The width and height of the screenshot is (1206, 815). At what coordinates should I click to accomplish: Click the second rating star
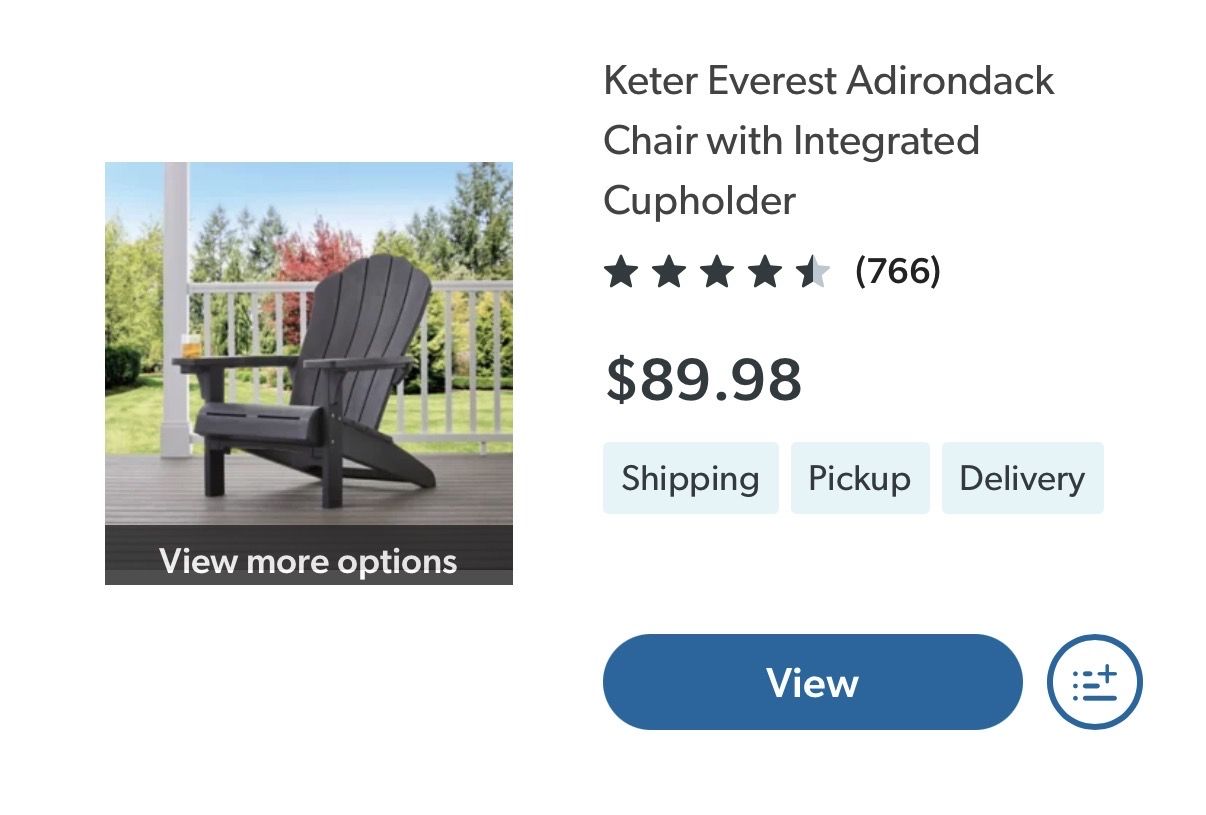[x=669, y=271]
